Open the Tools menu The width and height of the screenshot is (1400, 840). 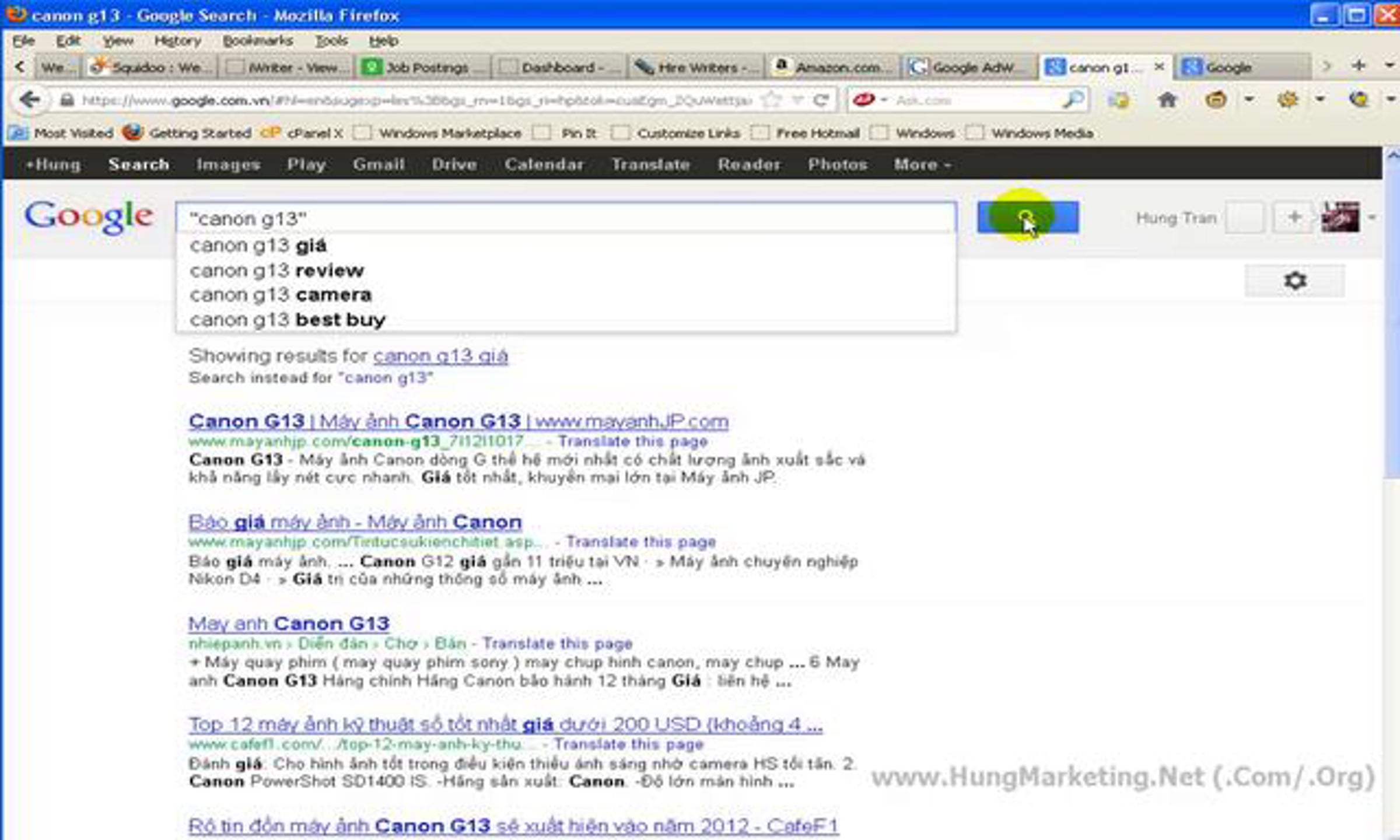click(331, 41)
